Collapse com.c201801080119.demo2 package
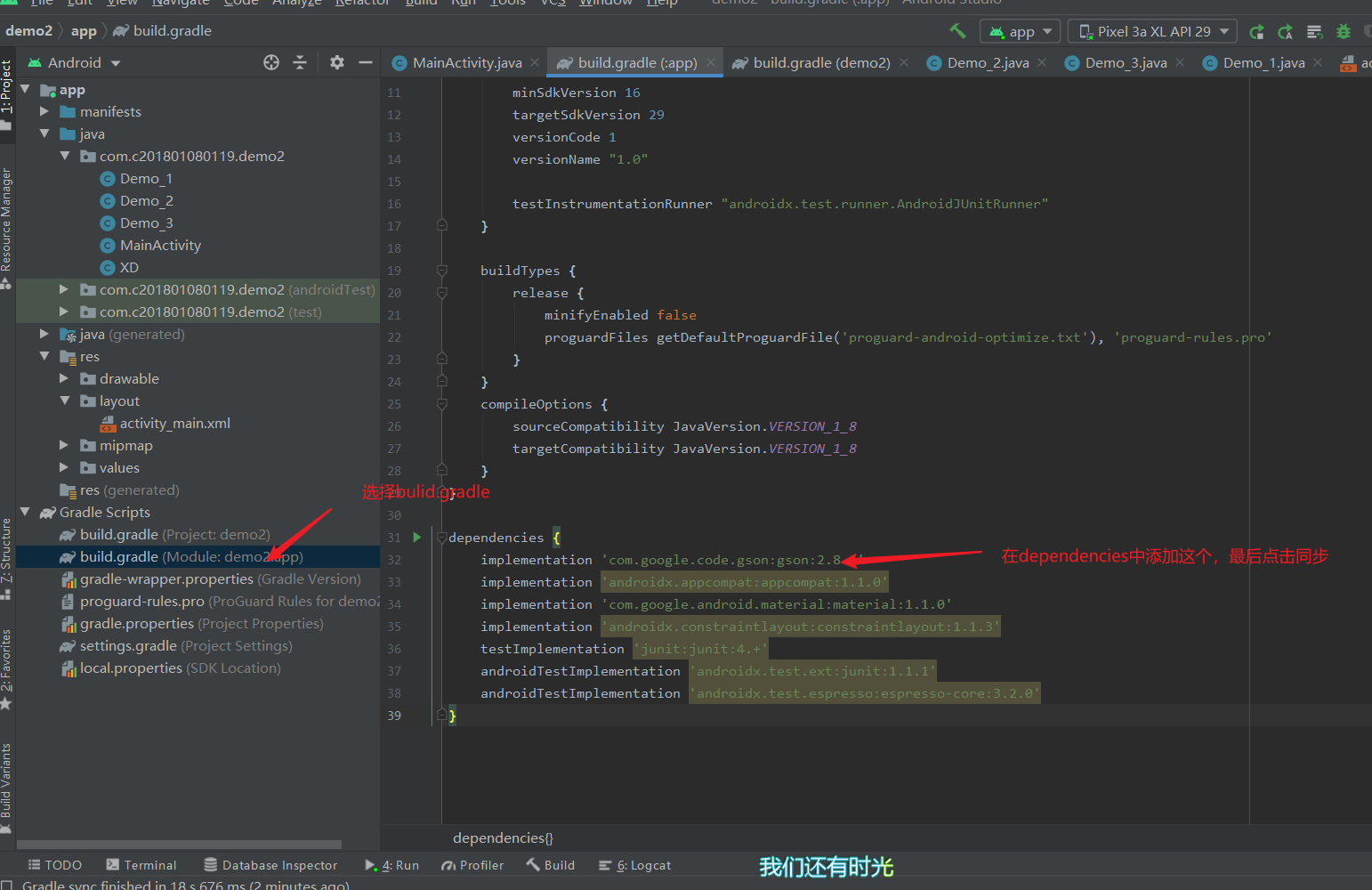 click(x=64, y=156)
